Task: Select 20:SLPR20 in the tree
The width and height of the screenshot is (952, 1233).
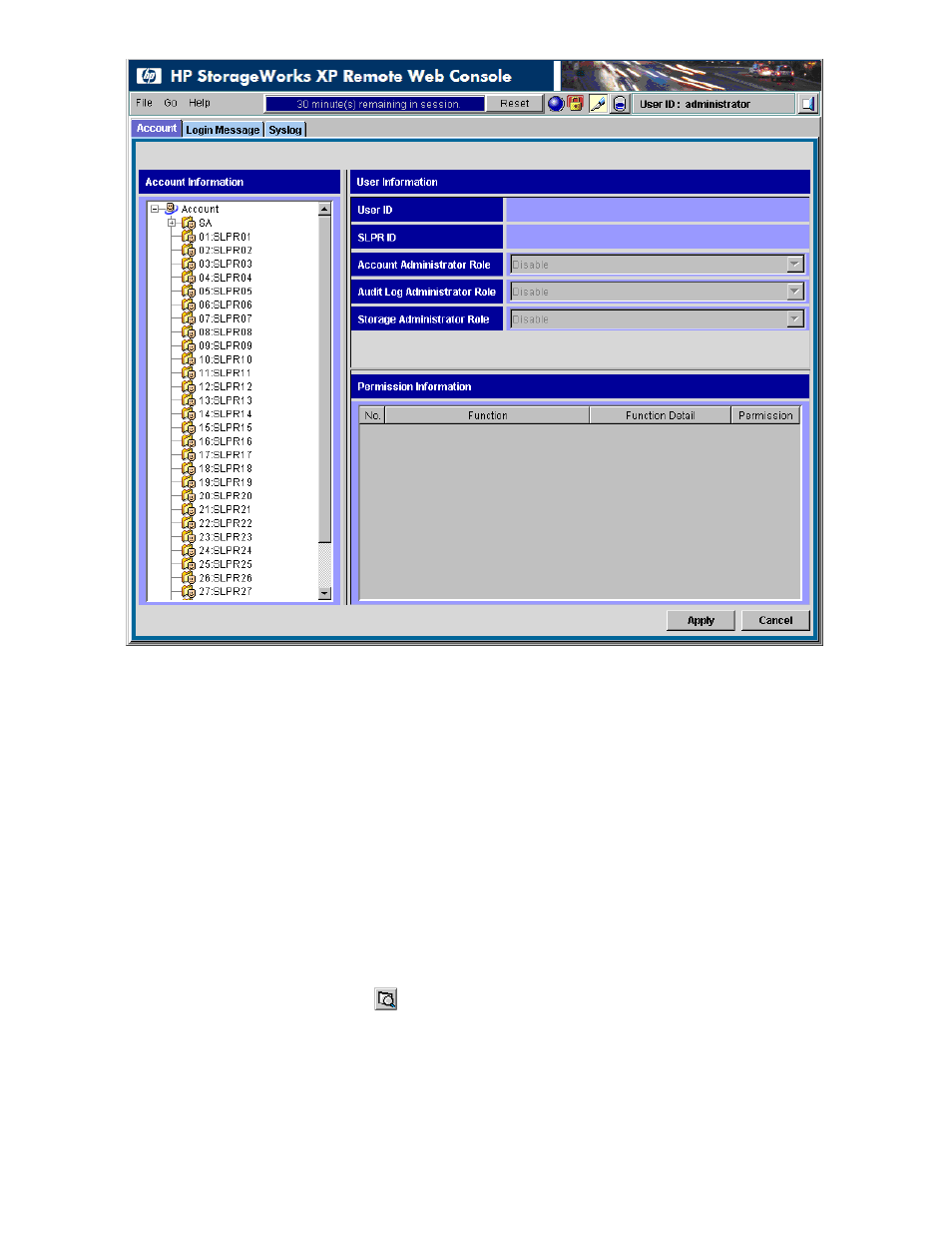Action: click(226, 496)
